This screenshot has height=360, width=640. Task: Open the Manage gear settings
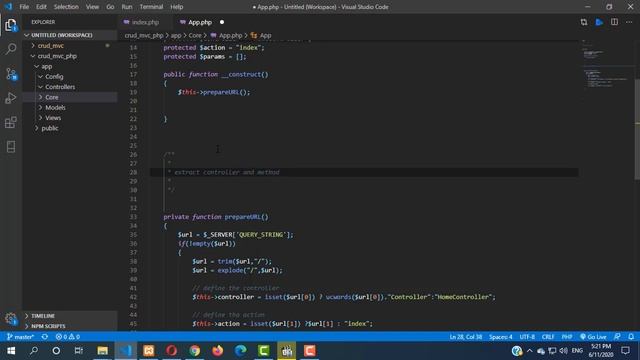click(11, 318)
